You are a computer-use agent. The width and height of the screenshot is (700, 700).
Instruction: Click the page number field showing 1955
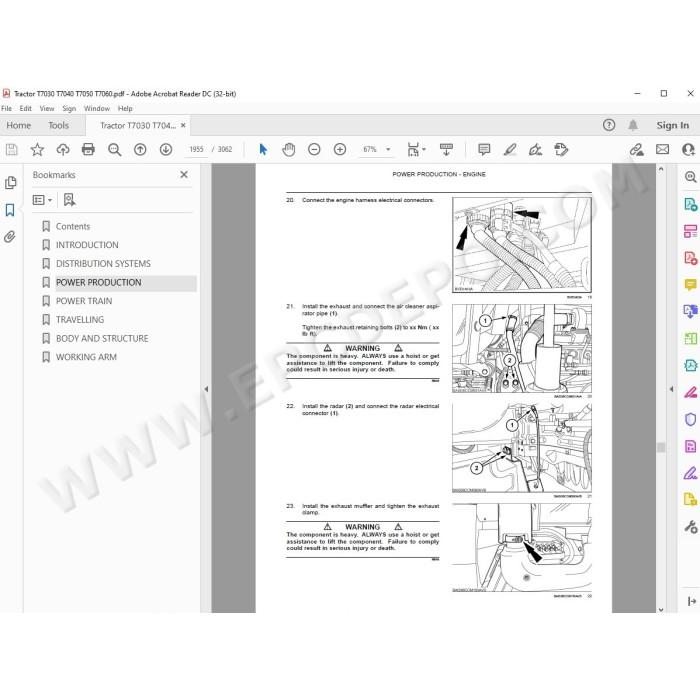coord(196,149)
